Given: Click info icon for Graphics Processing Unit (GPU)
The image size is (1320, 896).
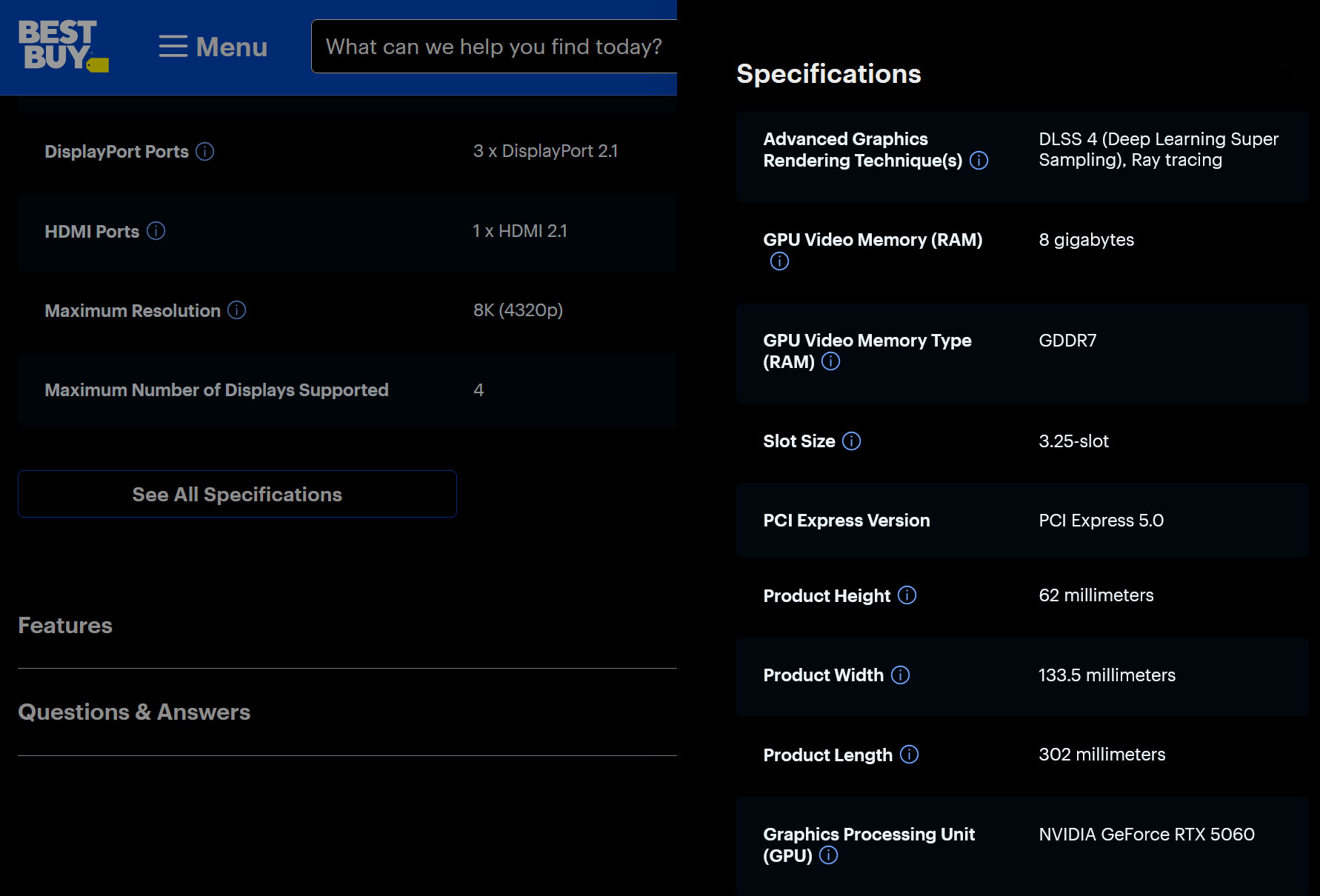Looking at the screenshot, I should [829, 855].
